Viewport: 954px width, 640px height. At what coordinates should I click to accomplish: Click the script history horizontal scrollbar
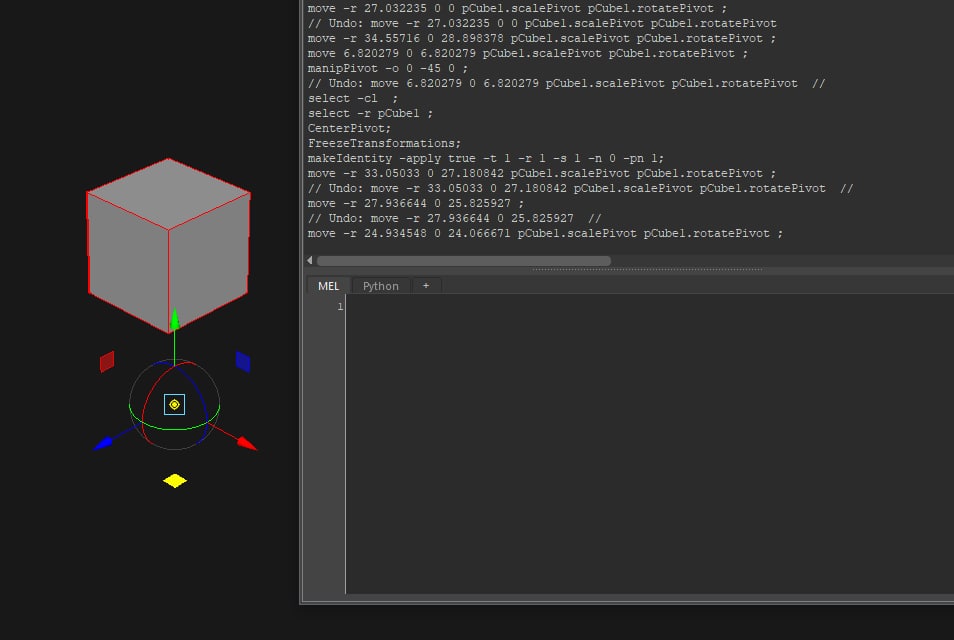pyautogui.click(x=464, y=261)
